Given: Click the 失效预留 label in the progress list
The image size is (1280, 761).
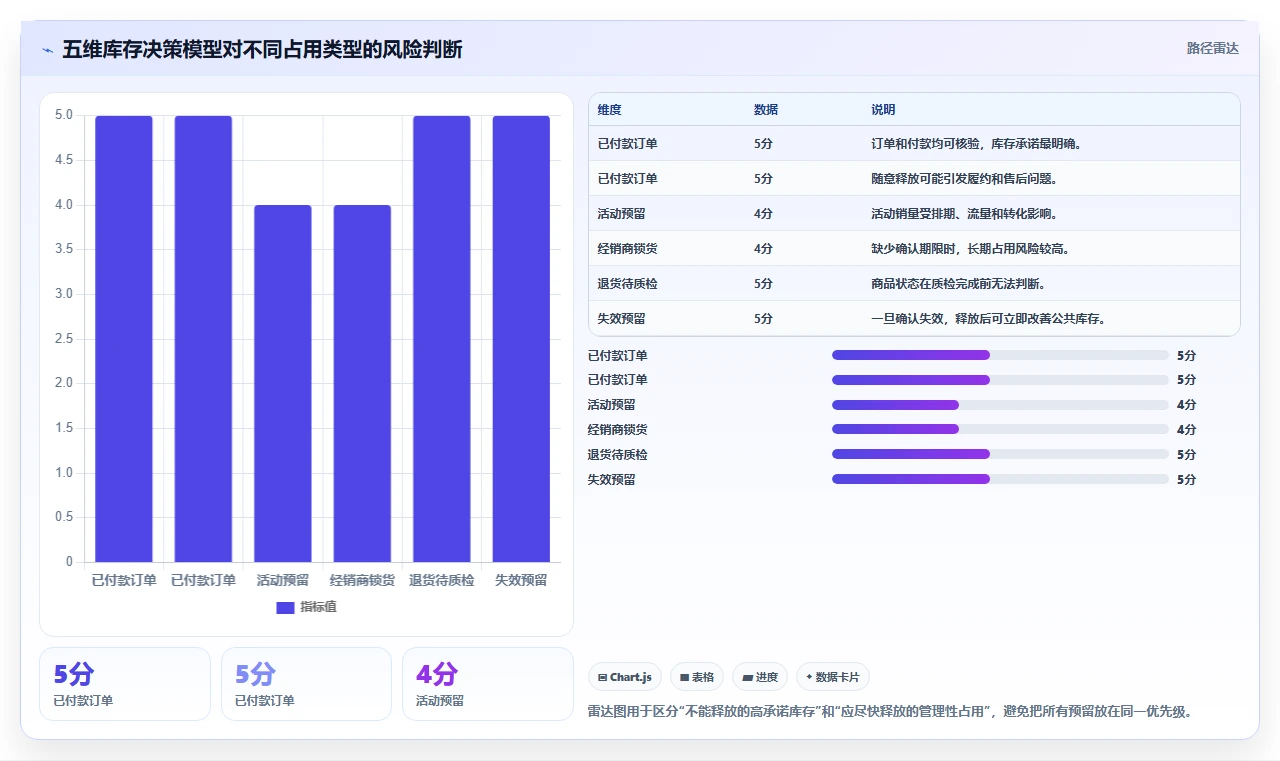Looking at the screenshot, I should [612, 480].
